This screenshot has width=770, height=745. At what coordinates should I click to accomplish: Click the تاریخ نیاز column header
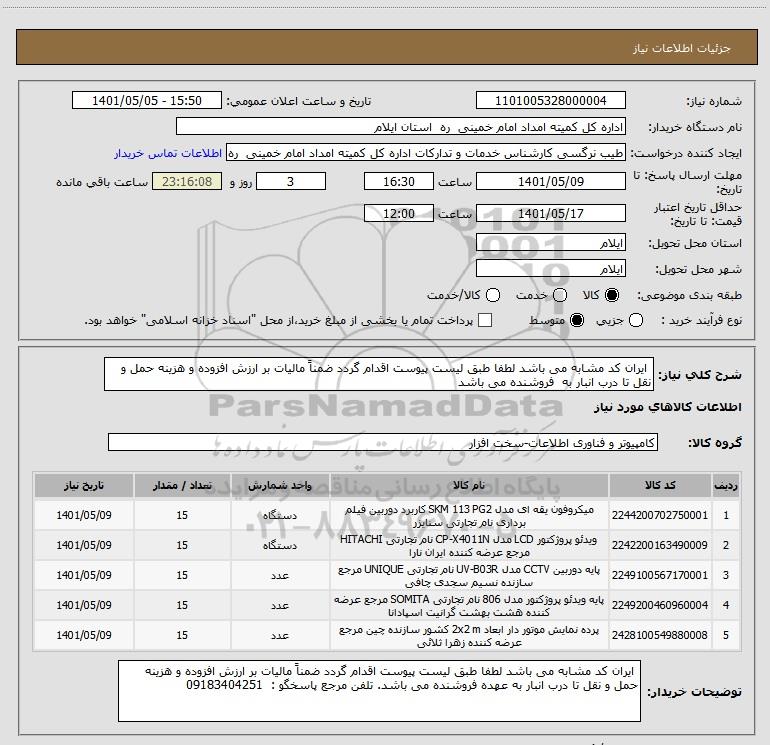pyautogui.click(x=84, y=485)
